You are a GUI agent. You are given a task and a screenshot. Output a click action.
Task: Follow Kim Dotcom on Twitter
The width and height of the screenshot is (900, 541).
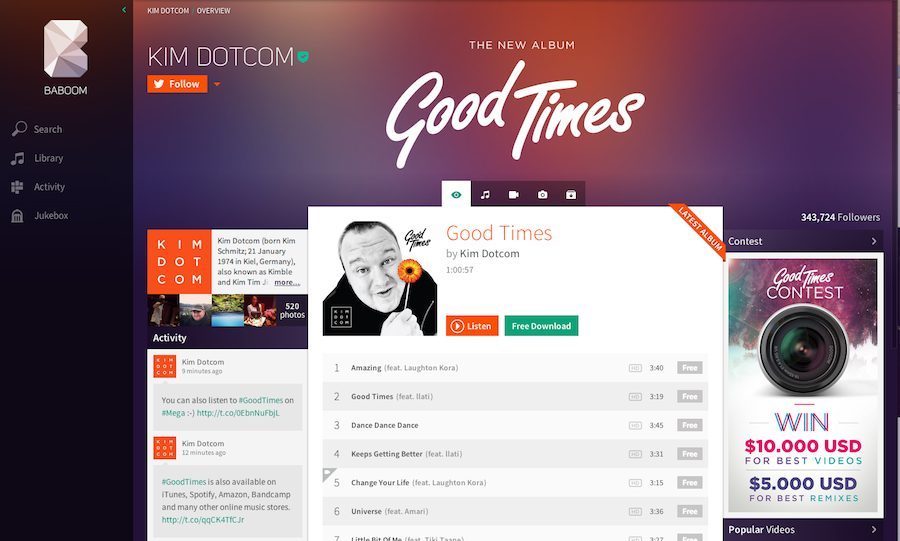pos(177,84)
